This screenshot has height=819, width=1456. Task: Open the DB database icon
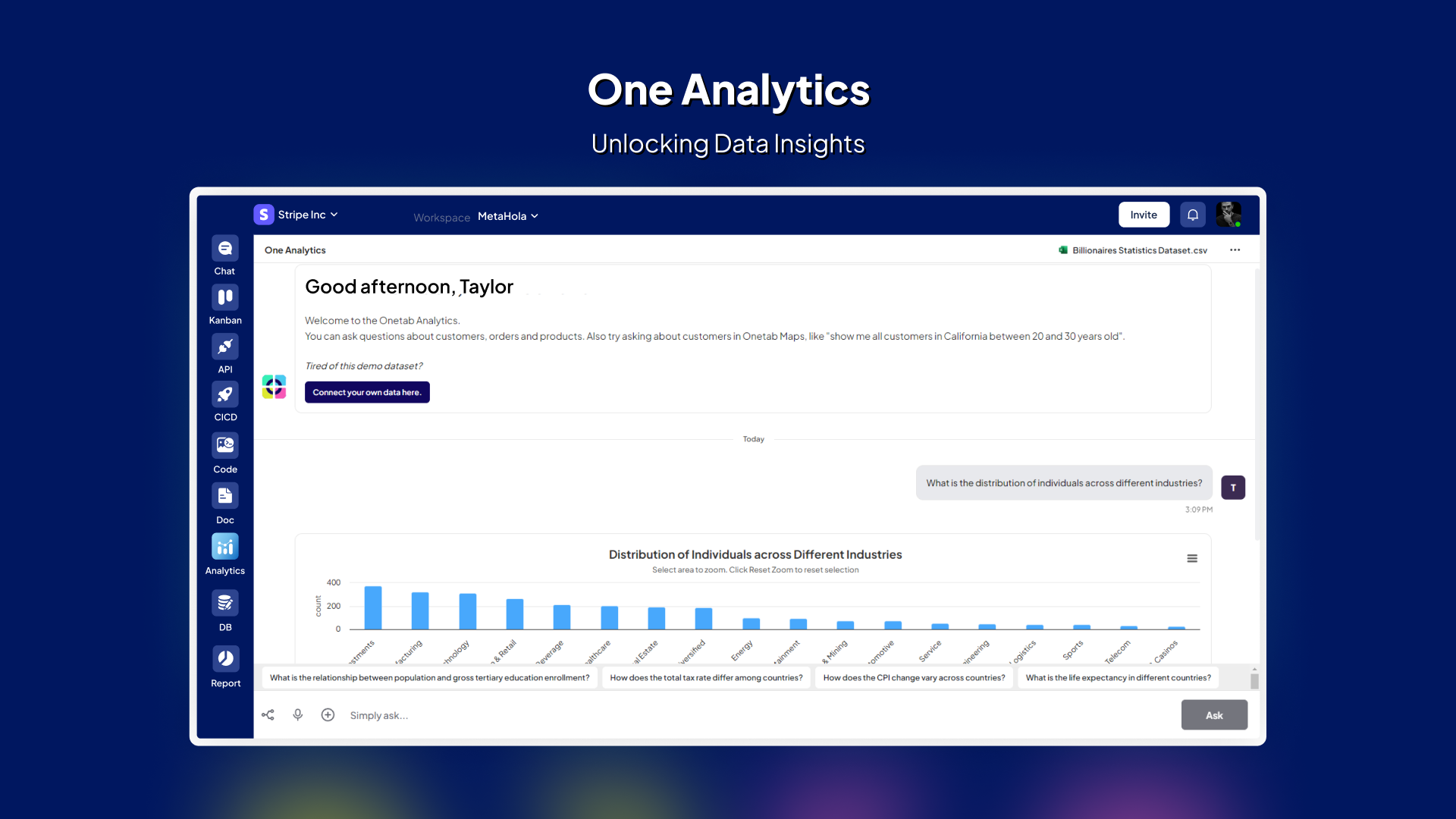(224, 603)
